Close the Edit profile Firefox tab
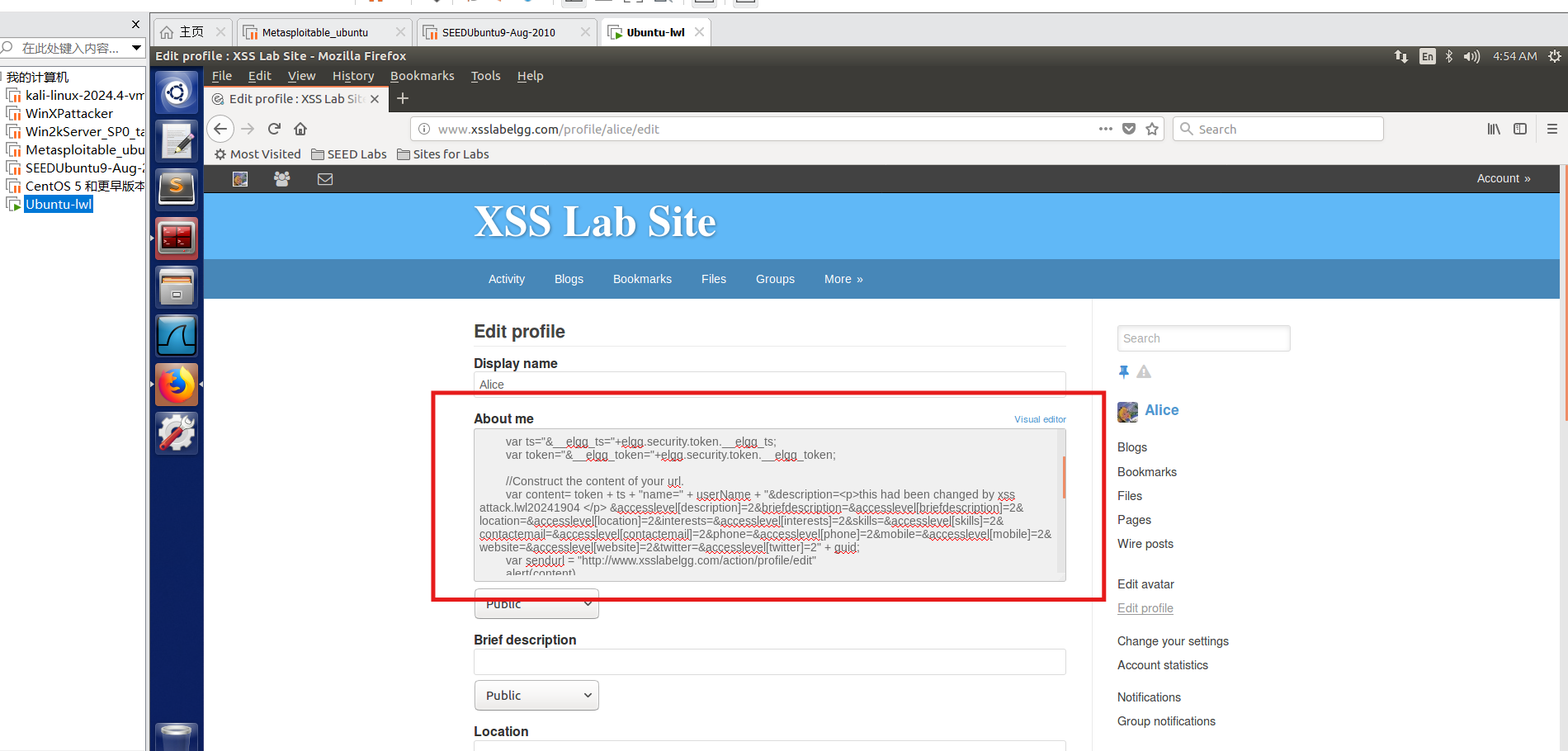This screenshot has width=1568, height=751. pyautogui.click(x=375, y=99)
